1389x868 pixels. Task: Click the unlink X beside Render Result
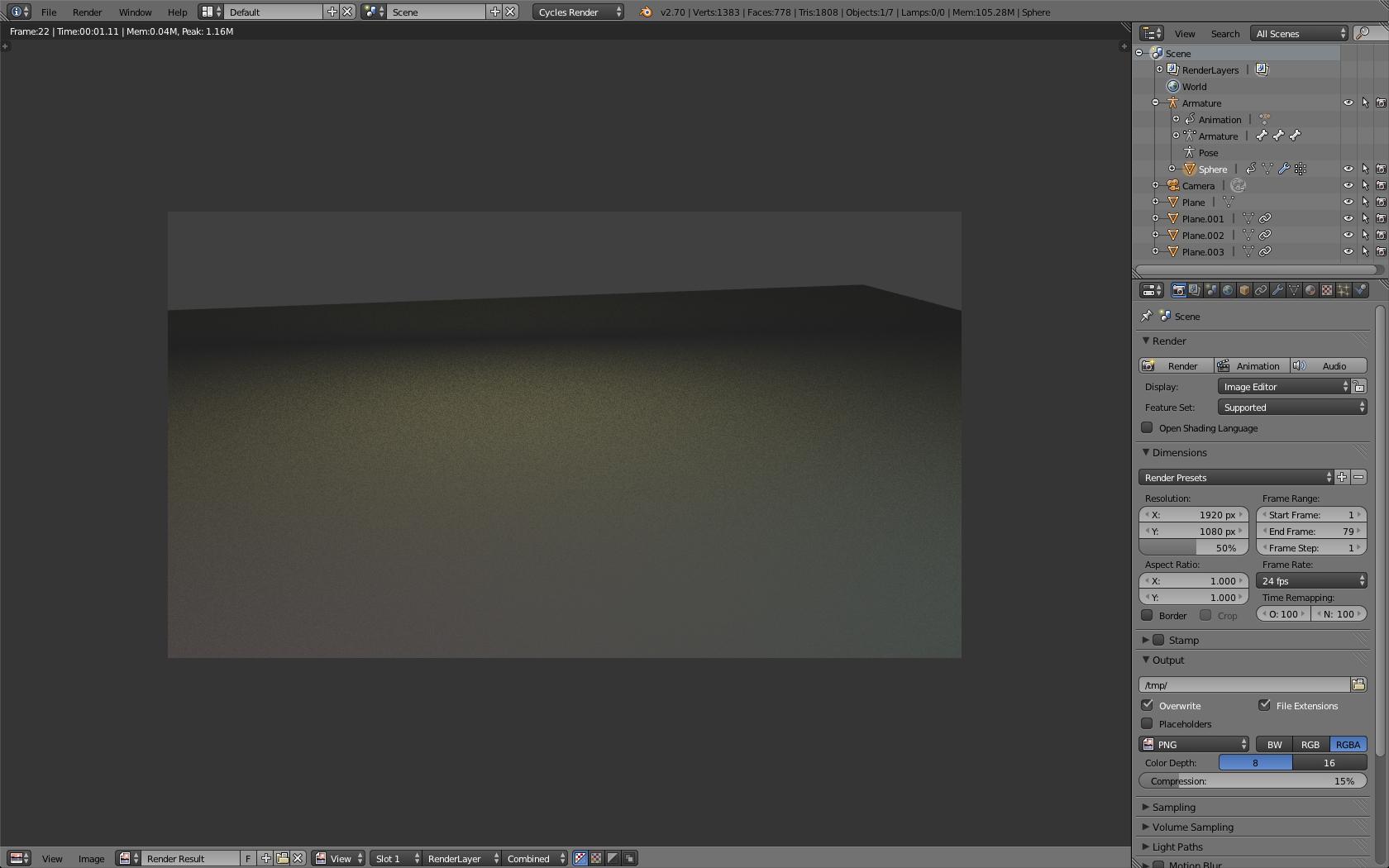pos(298,858)
